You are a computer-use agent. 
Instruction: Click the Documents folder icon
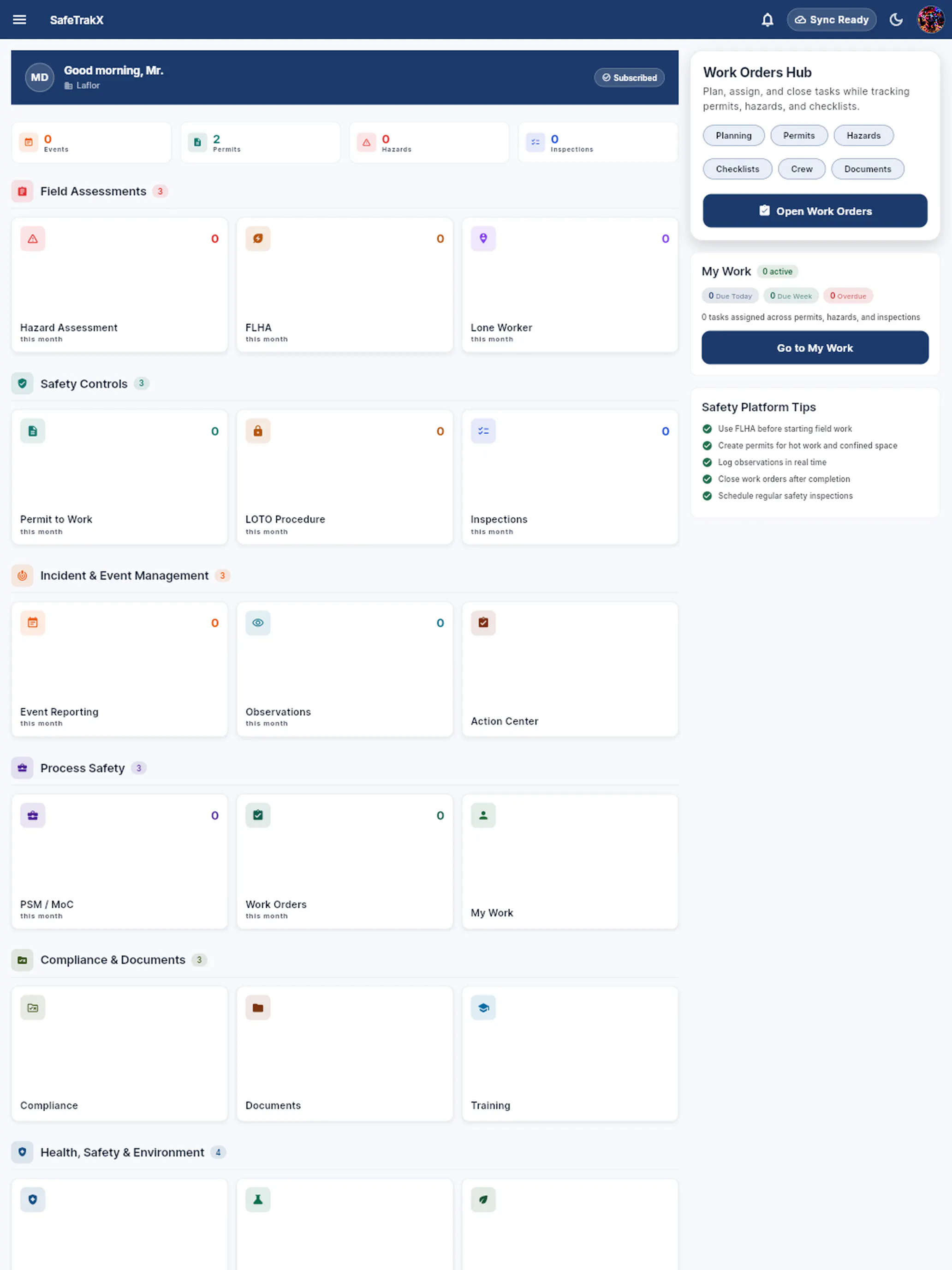pyautogui.click(x=258, y=1007)
